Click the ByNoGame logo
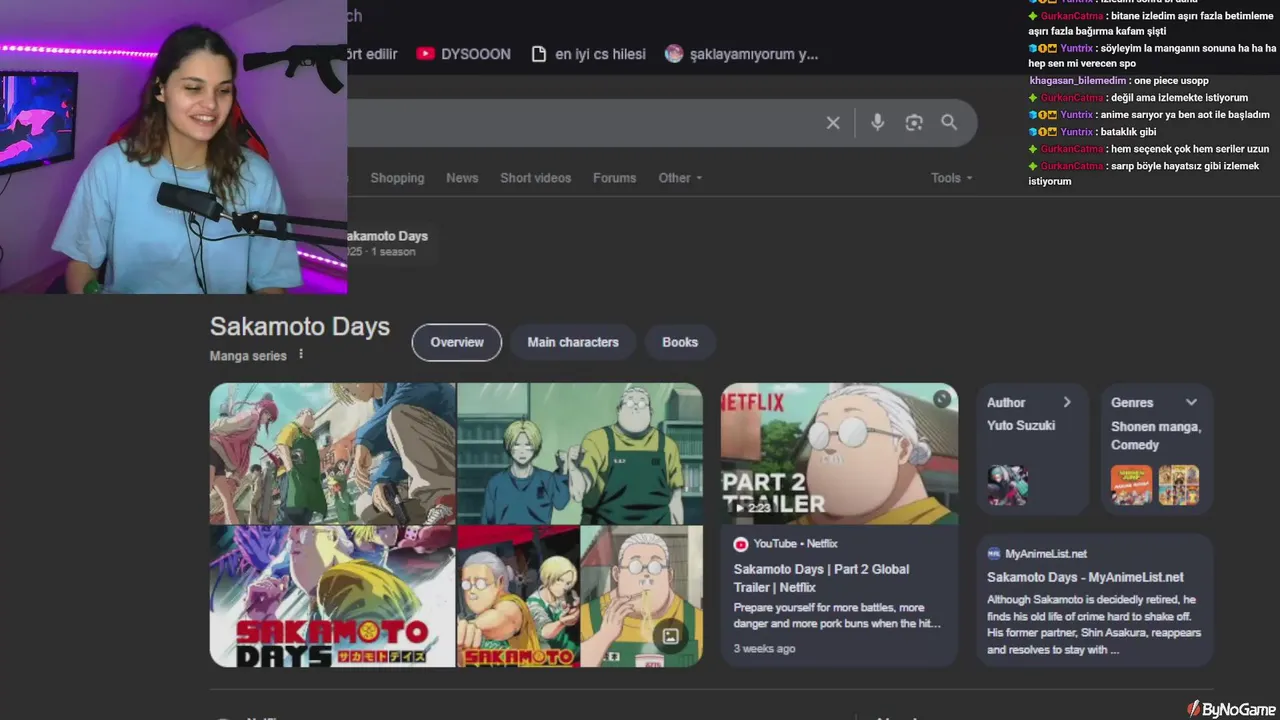 tap(1231, 709)
